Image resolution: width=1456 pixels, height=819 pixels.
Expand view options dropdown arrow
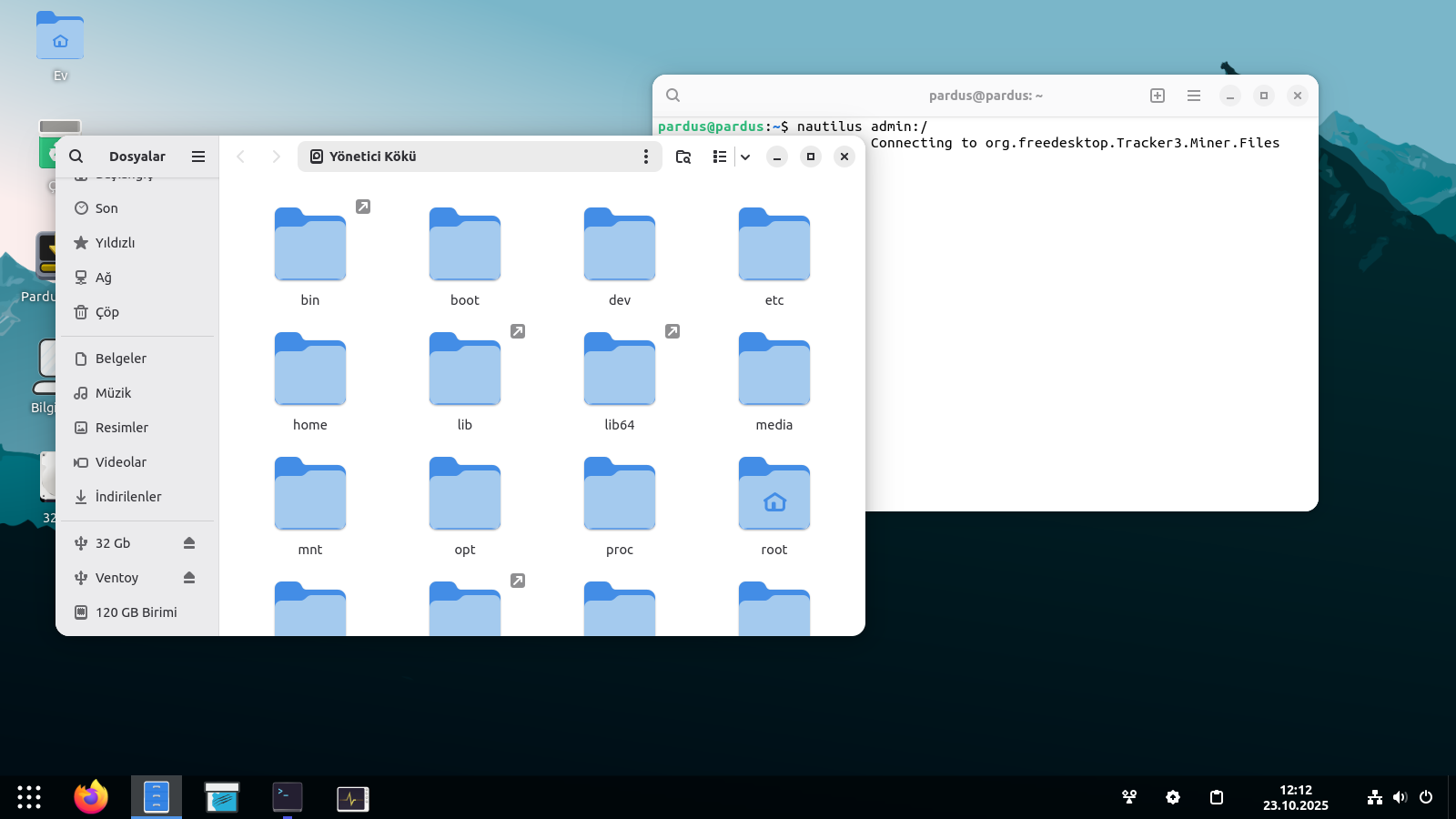[x=745, y=157]
